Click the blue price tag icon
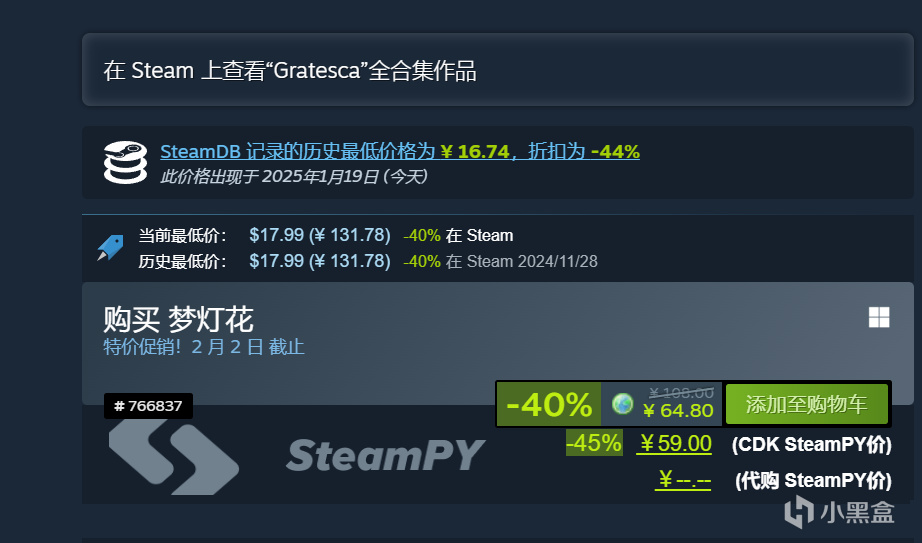 point(111,248)
